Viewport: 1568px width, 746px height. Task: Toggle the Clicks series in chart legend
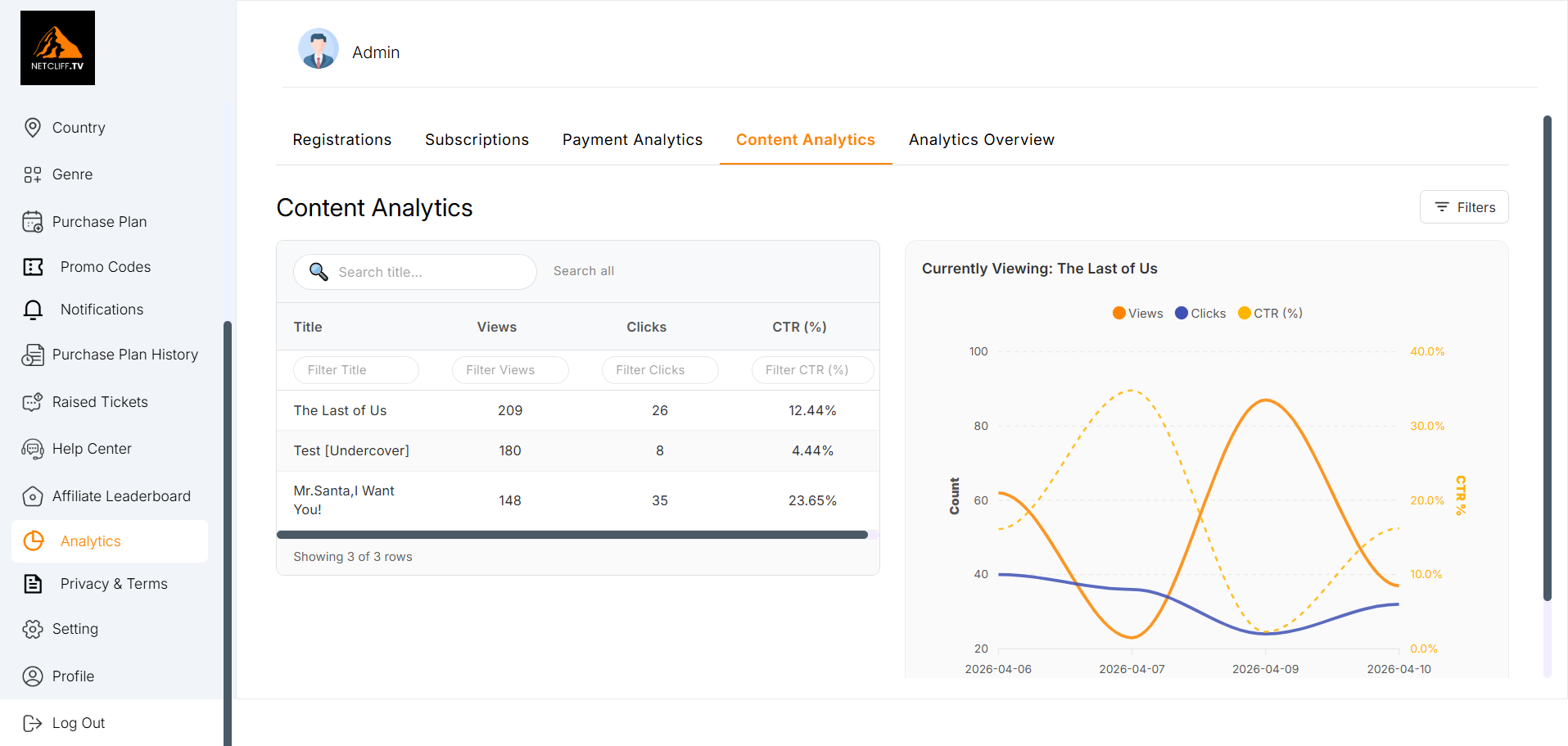(1200, 314)
